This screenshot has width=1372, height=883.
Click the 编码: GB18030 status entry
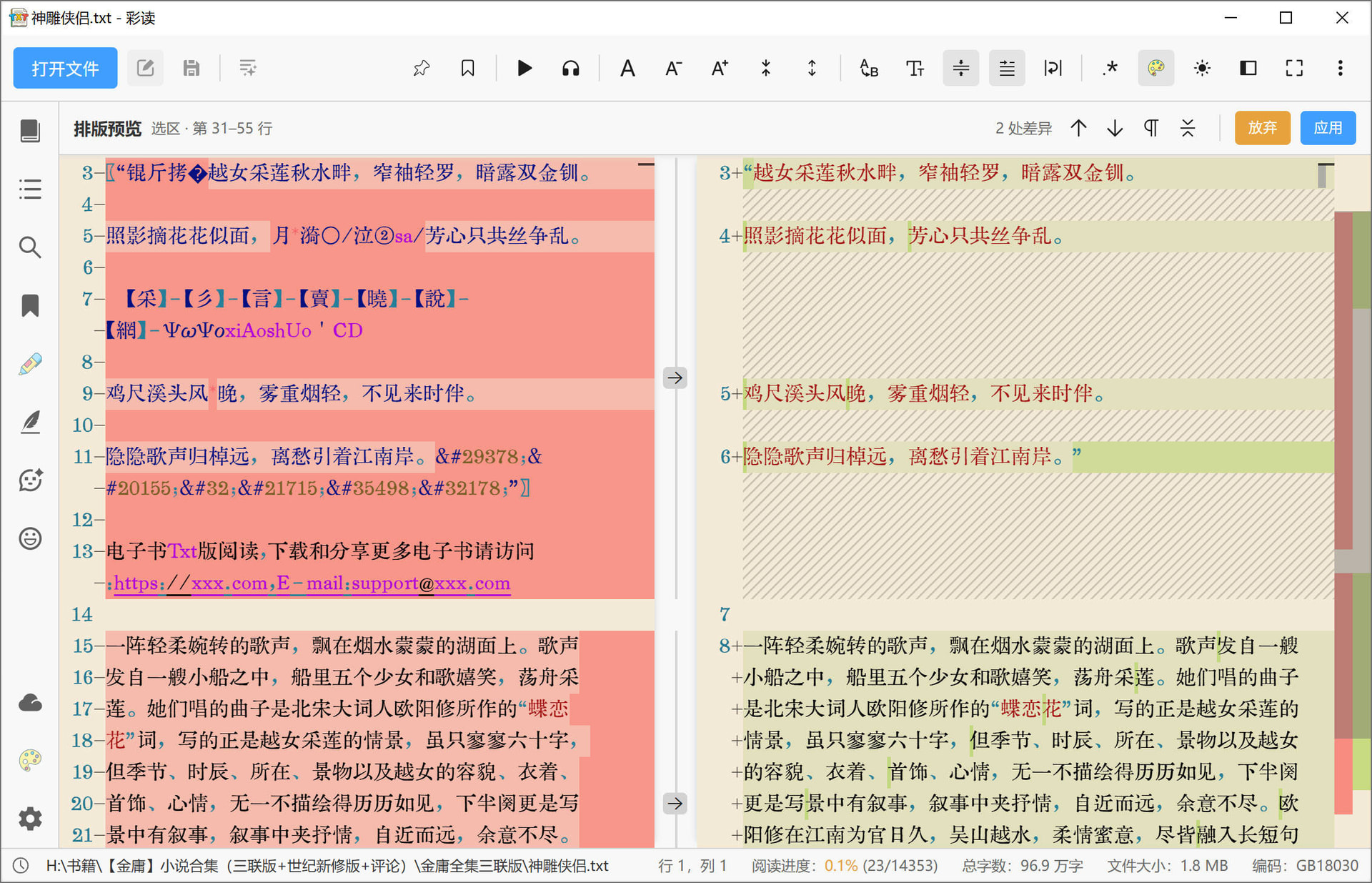[1305, 866]
